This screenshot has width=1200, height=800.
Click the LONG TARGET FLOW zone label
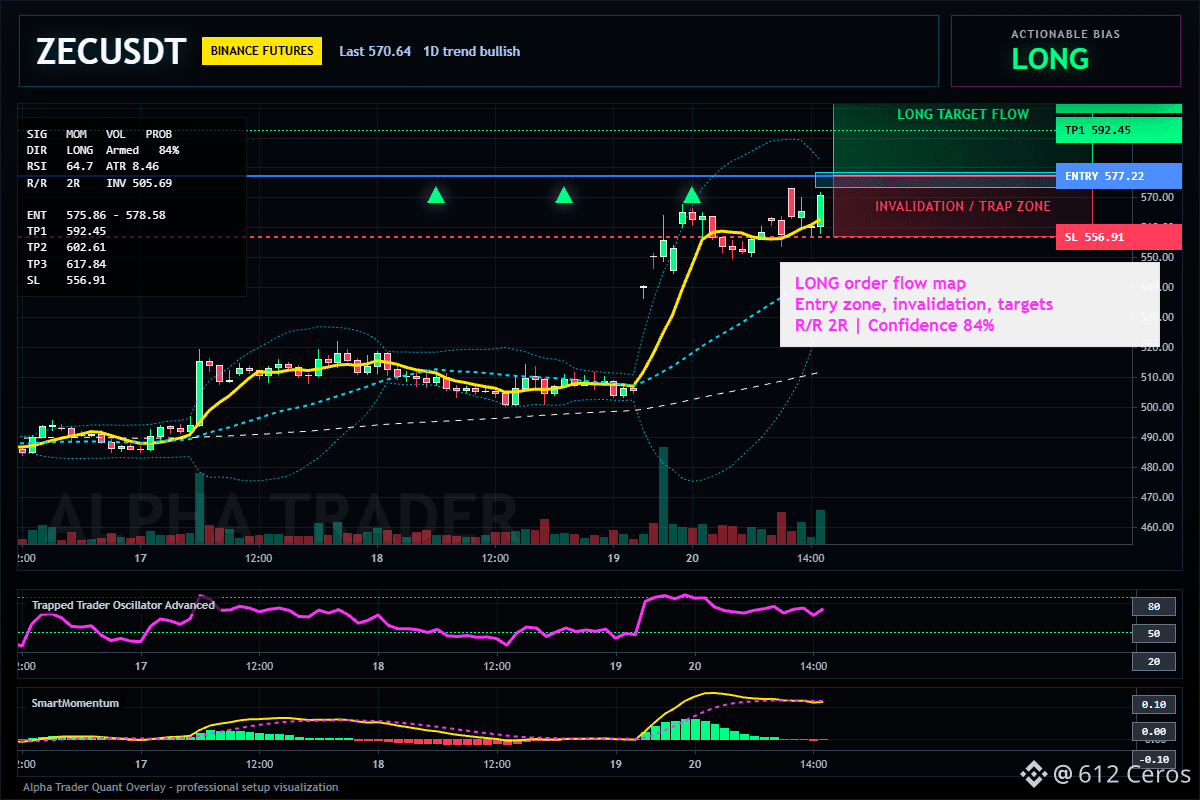coord(962,114)
